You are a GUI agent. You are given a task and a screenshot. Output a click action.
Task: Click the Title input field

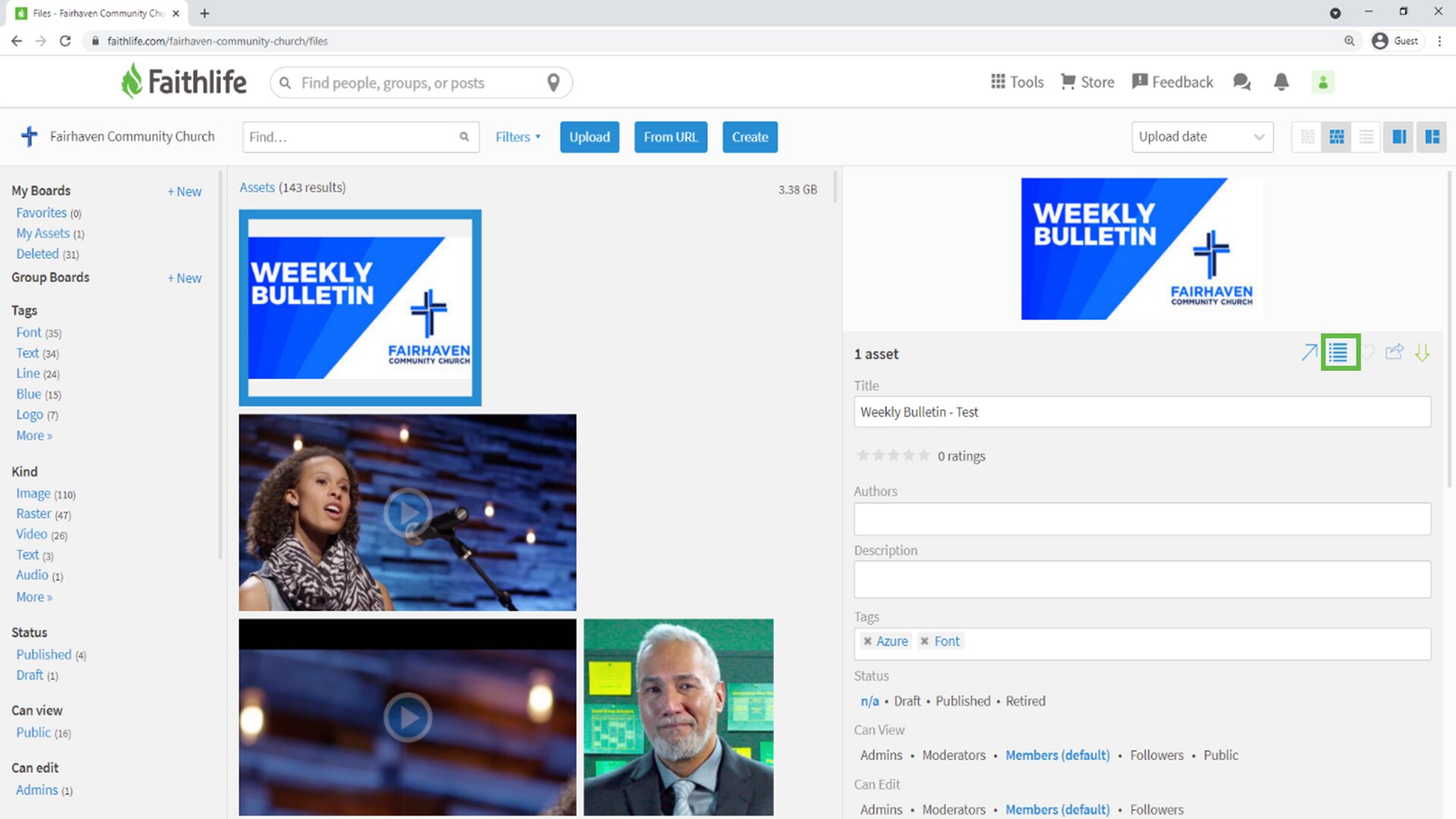coord(1142,412)
